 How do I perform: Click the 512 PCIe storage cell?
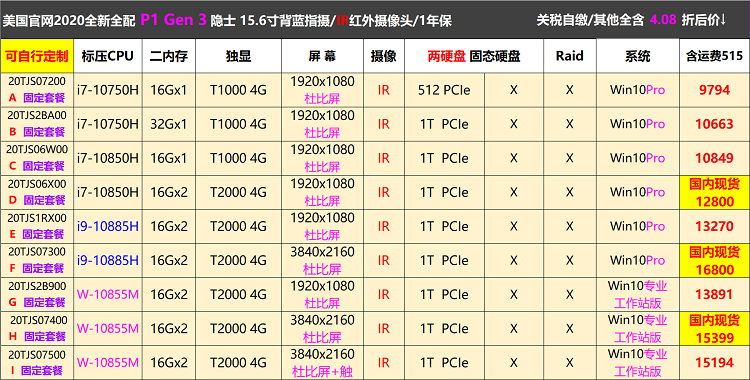444,90
